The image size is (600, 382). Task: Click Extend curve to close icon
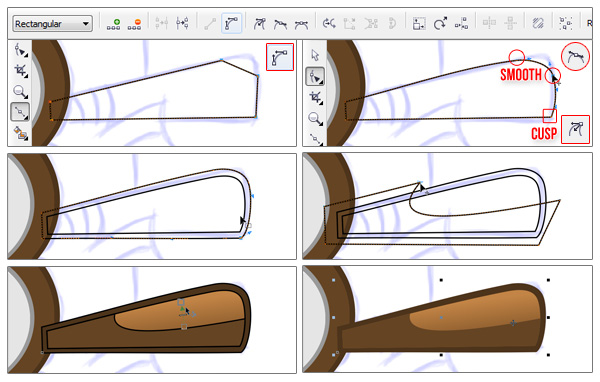click(x=349, y=24)
